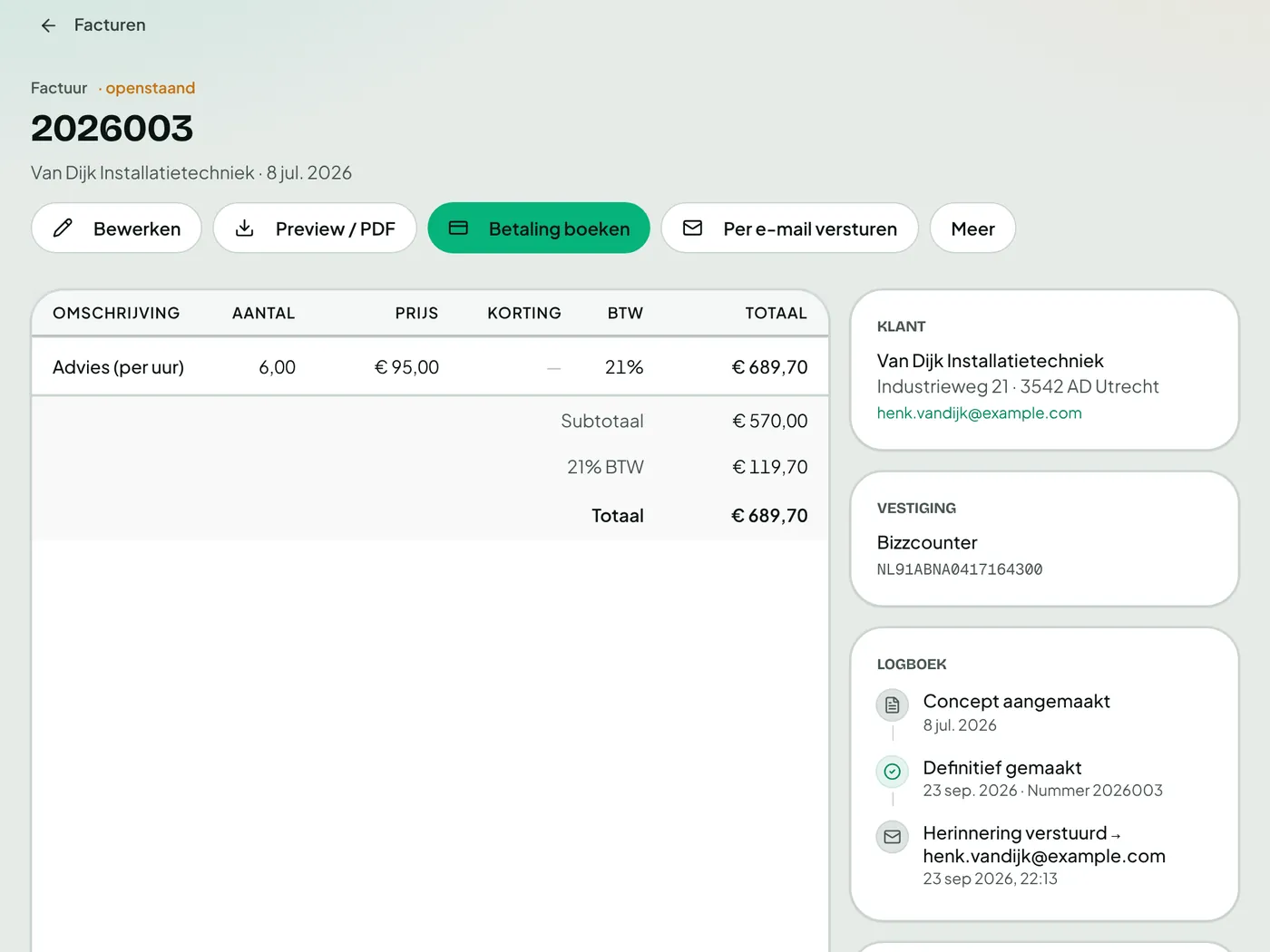
Task: Click the Aantal column header
Action: point(263,314)
